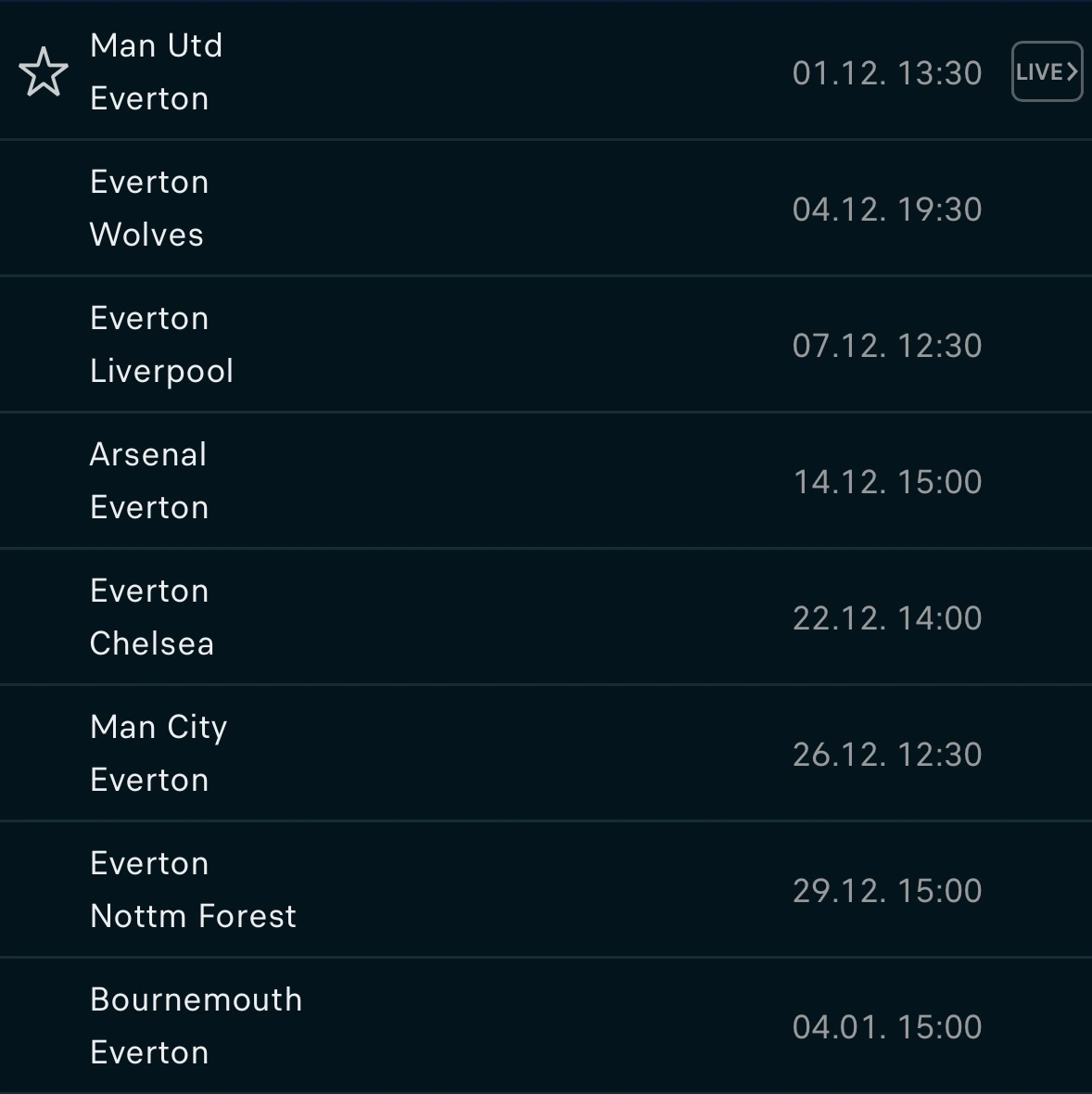Open the Everton vs Liverpool fixture
Screen dimensions: 1092x1094
tap(463, 345)
